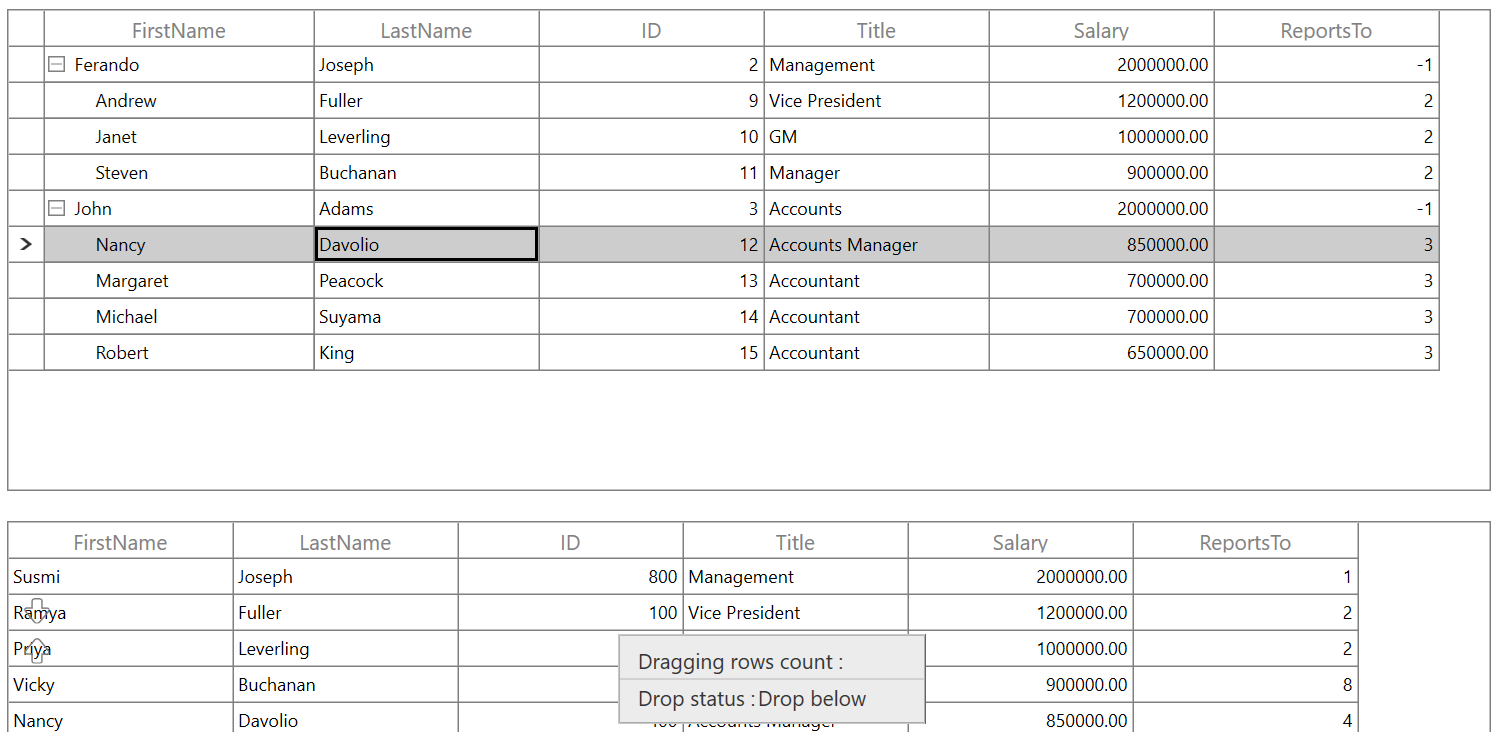Click the Title column header in the tree grid
The image size is (1500, 732).
click(x=877, y=30)
